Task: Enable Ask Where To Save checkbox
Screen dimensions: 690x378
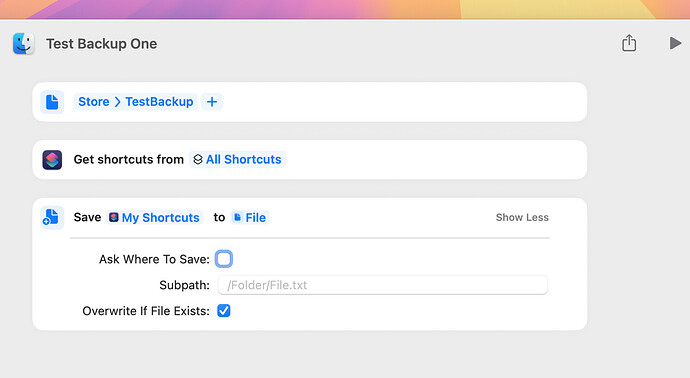Action: tap(224, 259)
